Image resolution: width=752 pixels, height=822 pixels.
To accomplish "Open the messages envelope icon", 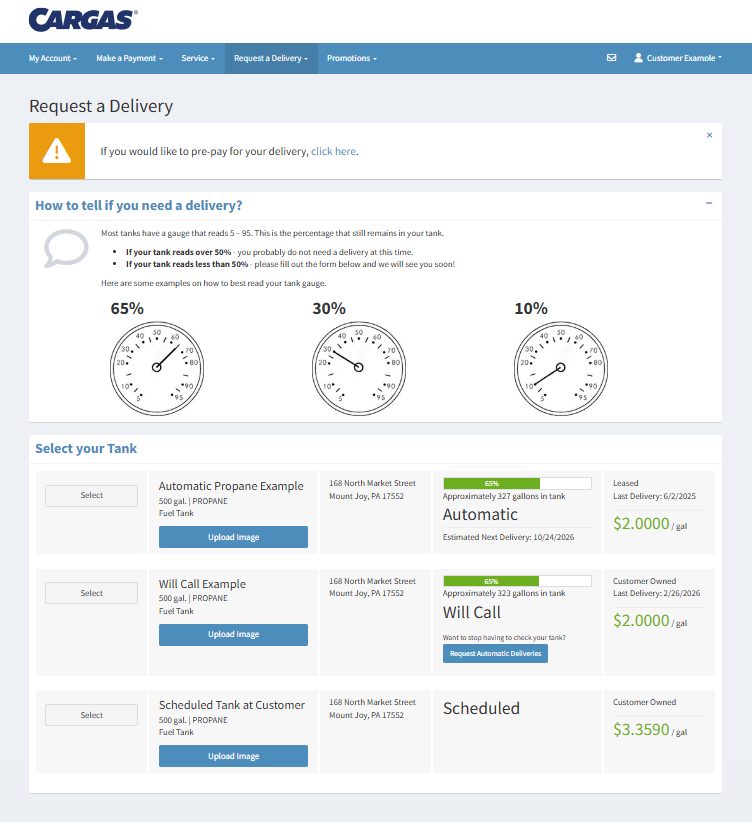I will pos(611,58).
